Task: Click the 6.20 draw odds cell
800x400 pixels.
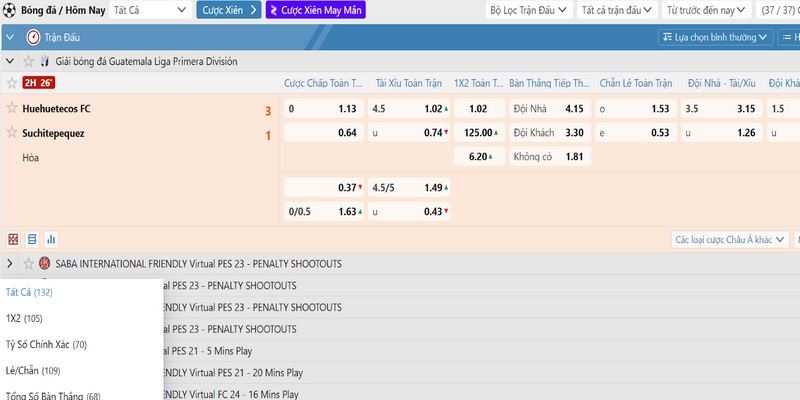Action: 478,157
